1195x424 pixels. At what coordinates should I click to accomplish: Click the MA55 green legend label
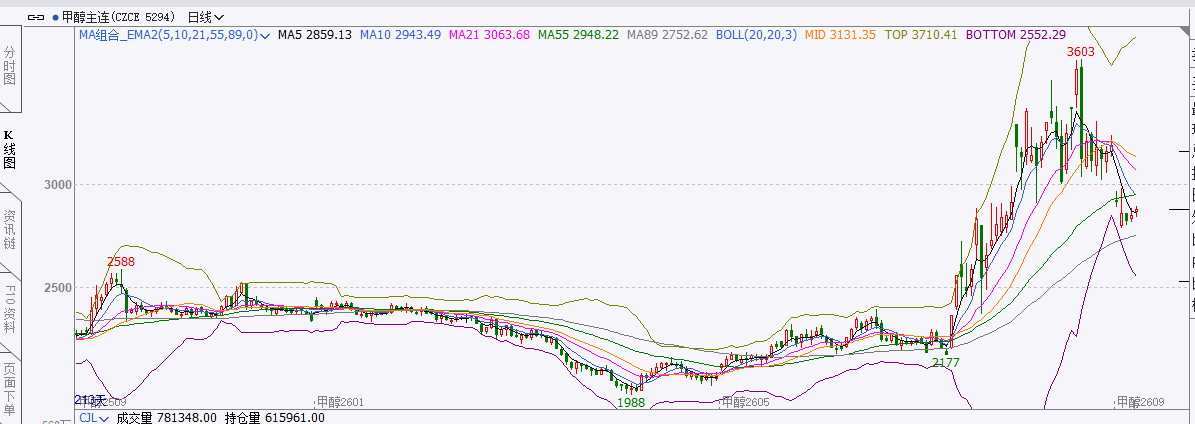pos(577,35)
